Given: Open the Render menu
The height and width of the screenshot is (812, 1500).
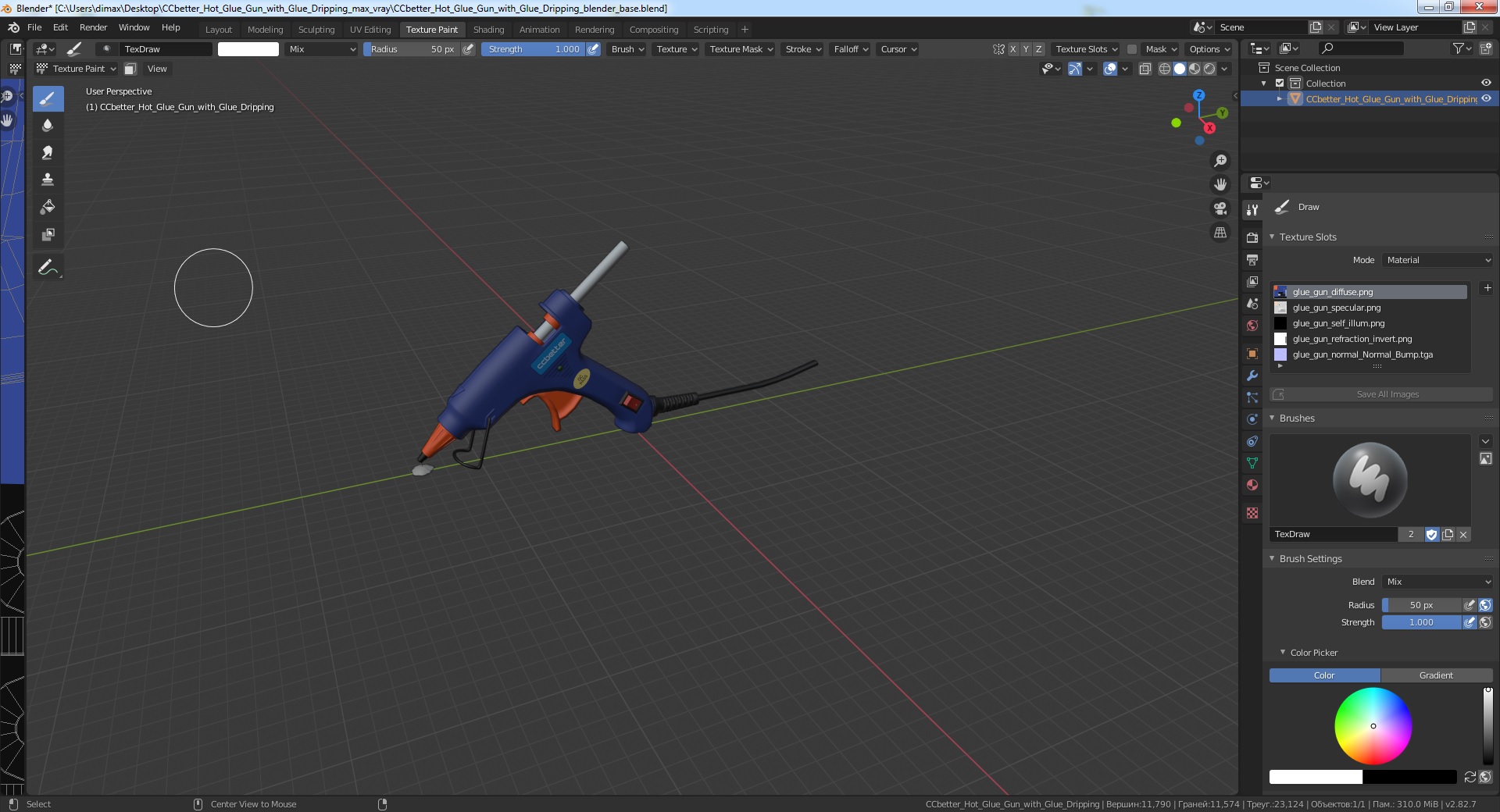Looking at the screenshot, I should coord(93,27).
